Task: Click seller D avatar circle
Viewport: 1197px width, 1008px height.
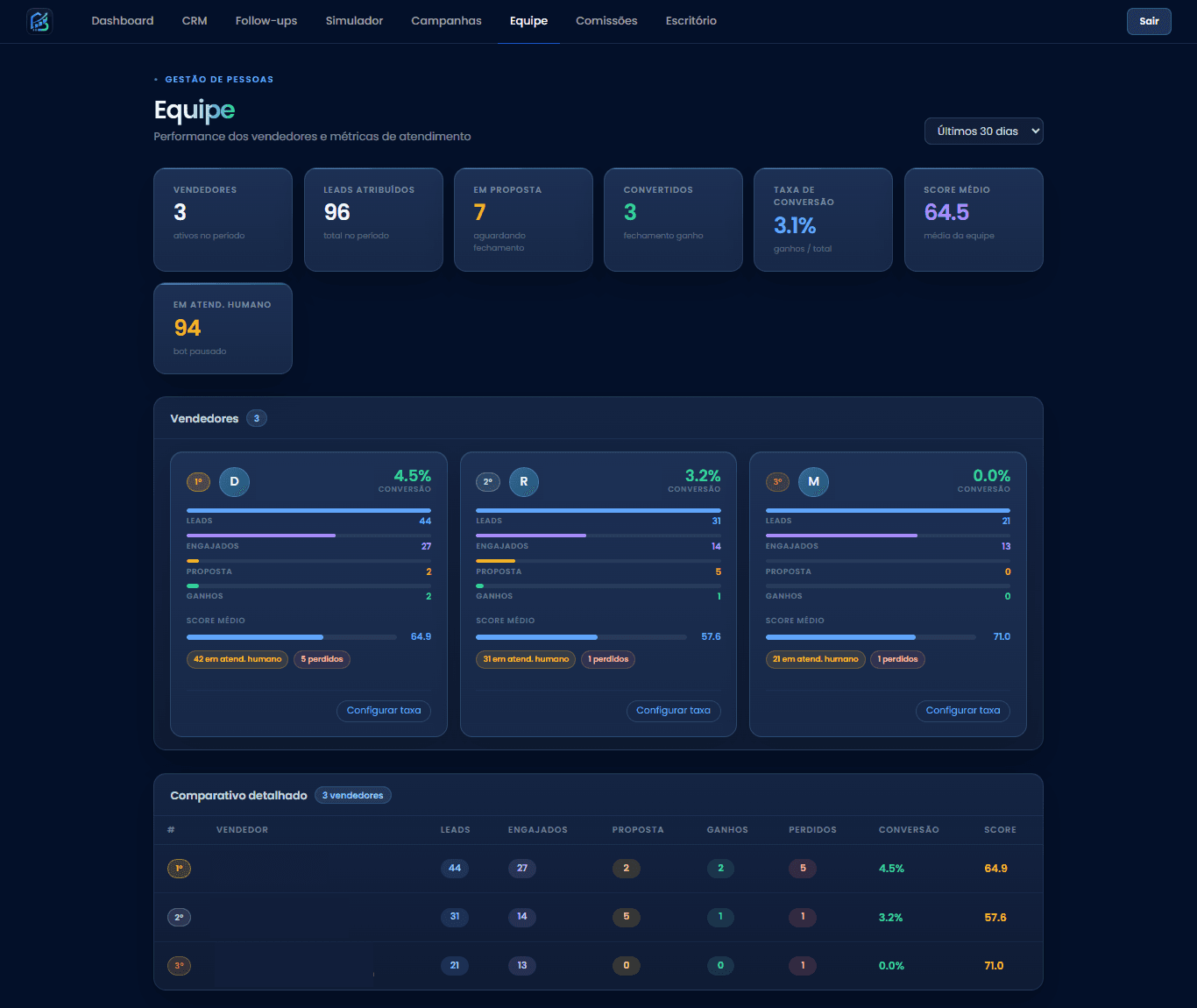Action: [234, 481]
